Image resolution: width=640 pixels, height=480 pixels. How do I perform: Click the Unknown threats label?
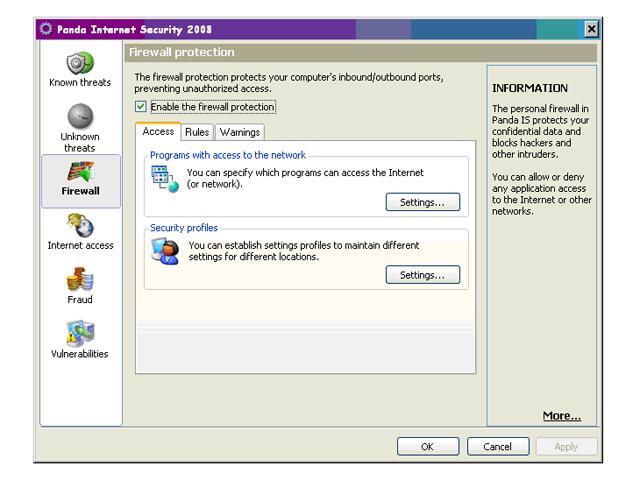point(80,142)
